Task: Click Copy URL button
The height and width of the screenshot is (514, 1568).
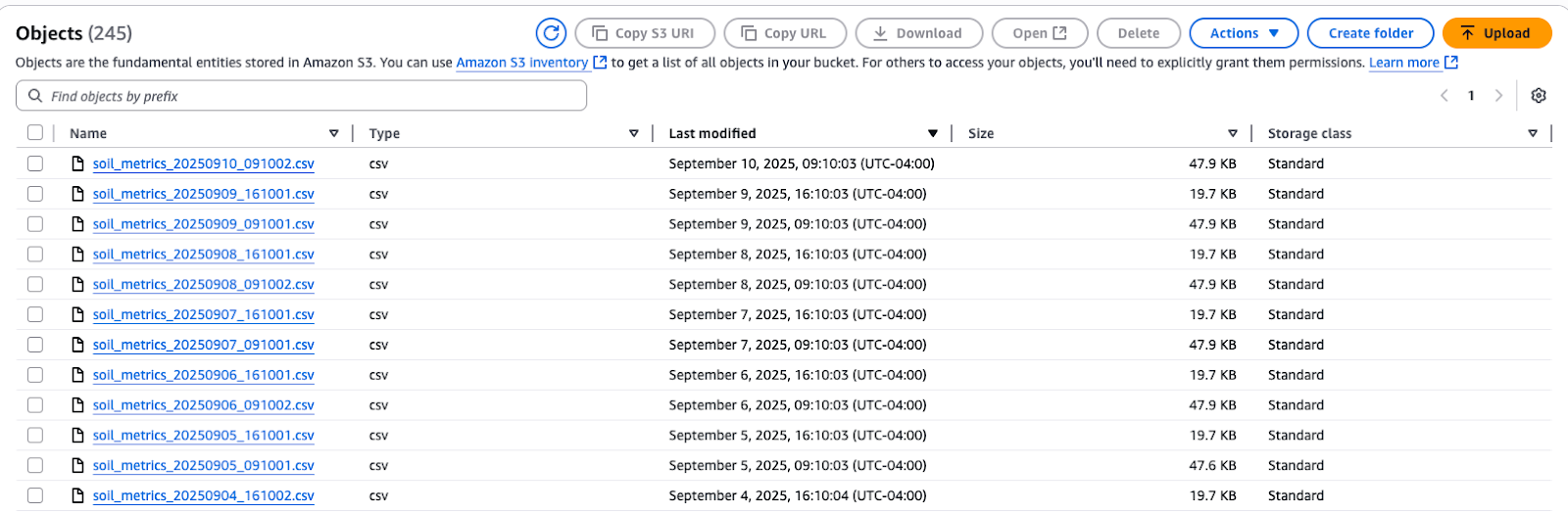Action: click(x=785, y=33)
